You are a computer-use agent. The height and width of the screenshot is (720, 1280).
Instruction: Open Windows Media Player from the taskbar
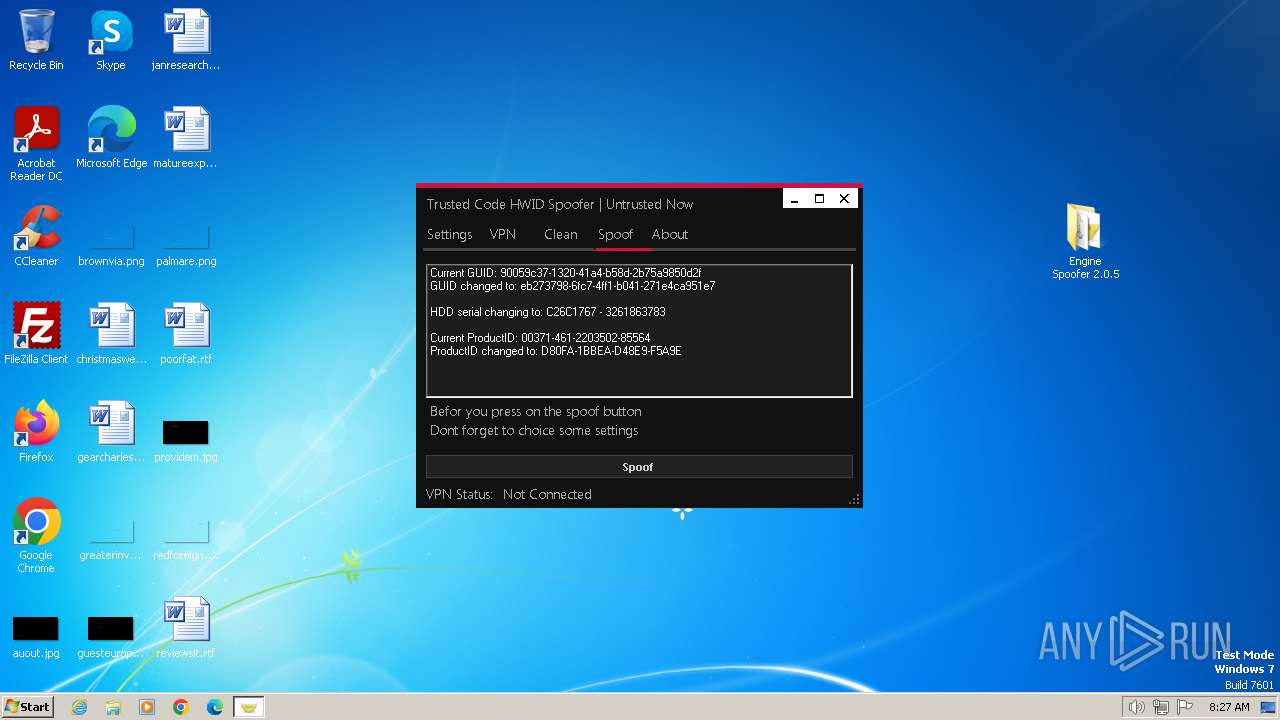[x=147, y=707]
